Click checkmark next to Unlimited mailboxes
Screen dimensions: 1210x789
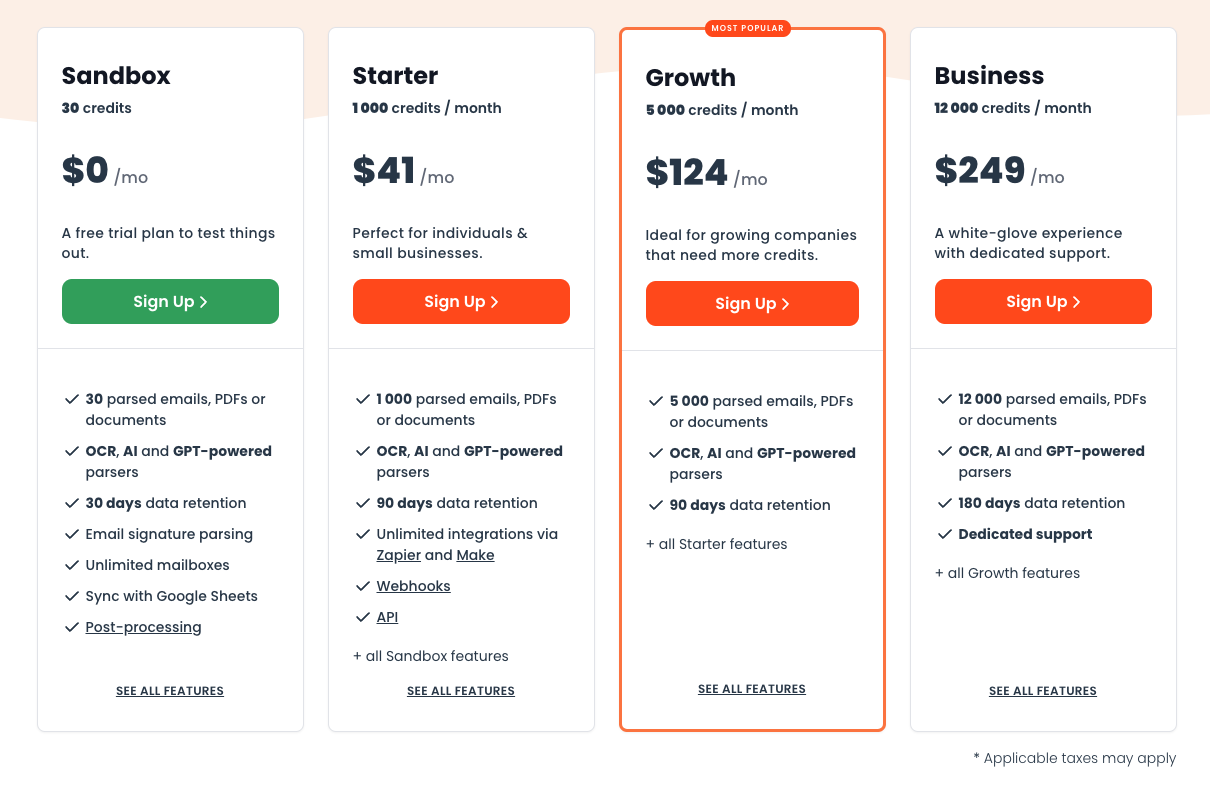72,565
